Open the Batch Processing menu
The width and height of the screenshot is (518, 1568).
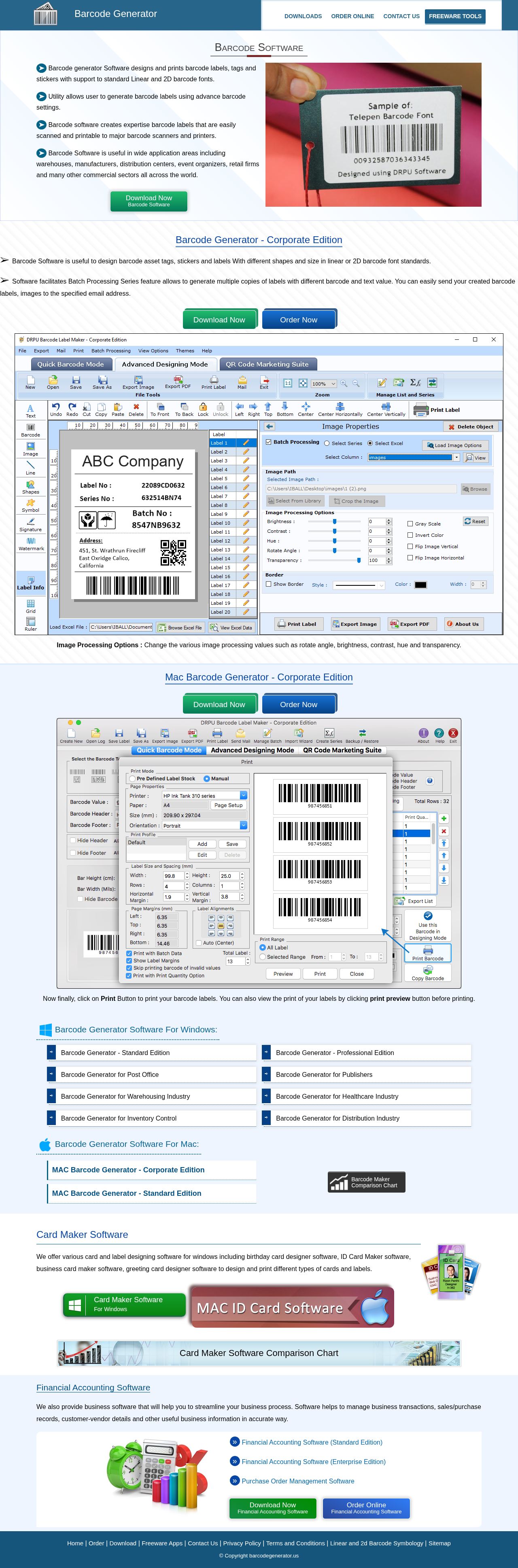click(111, 351)
